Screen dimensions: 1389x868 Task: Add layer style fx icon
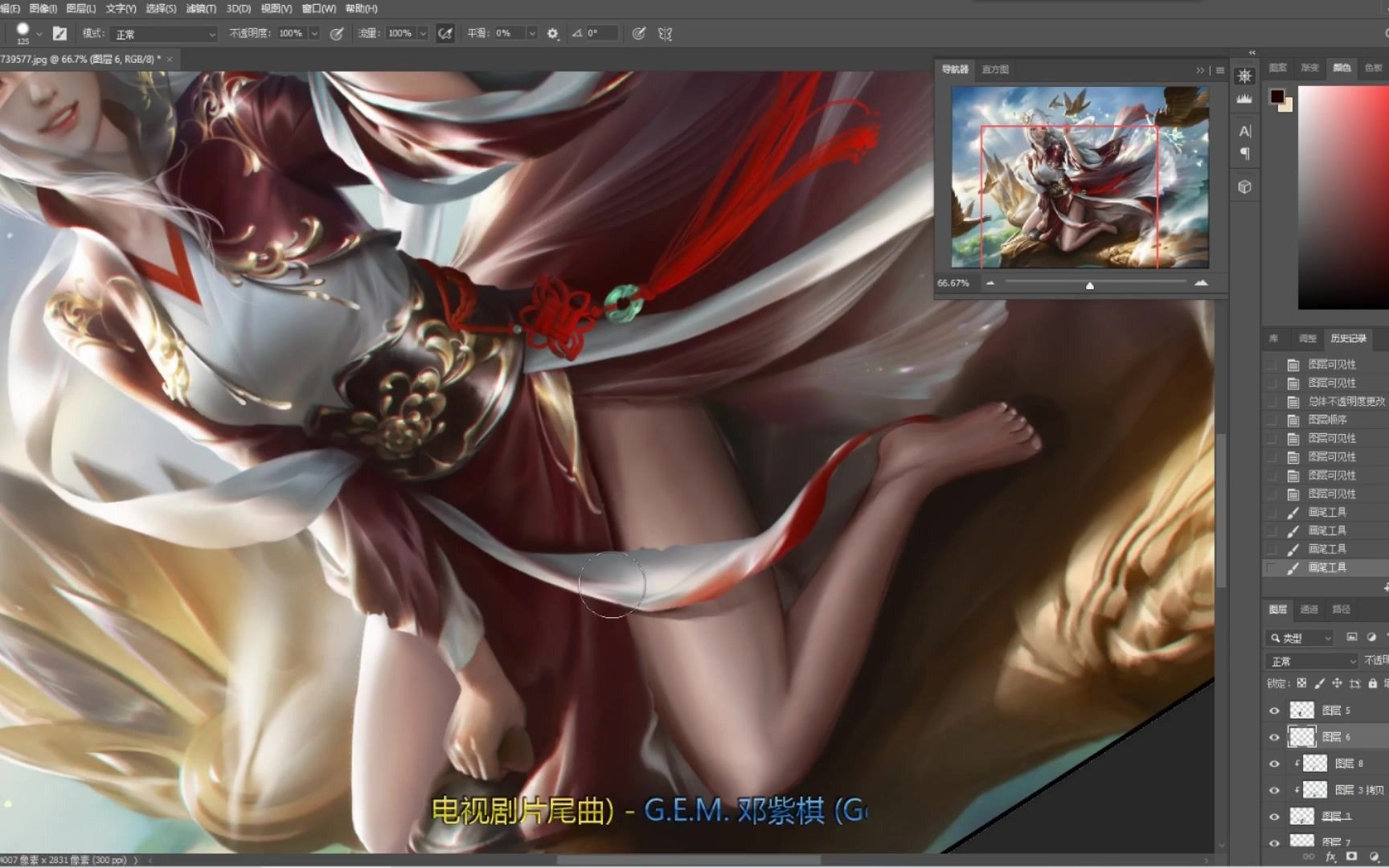(x=1330, y=857)
